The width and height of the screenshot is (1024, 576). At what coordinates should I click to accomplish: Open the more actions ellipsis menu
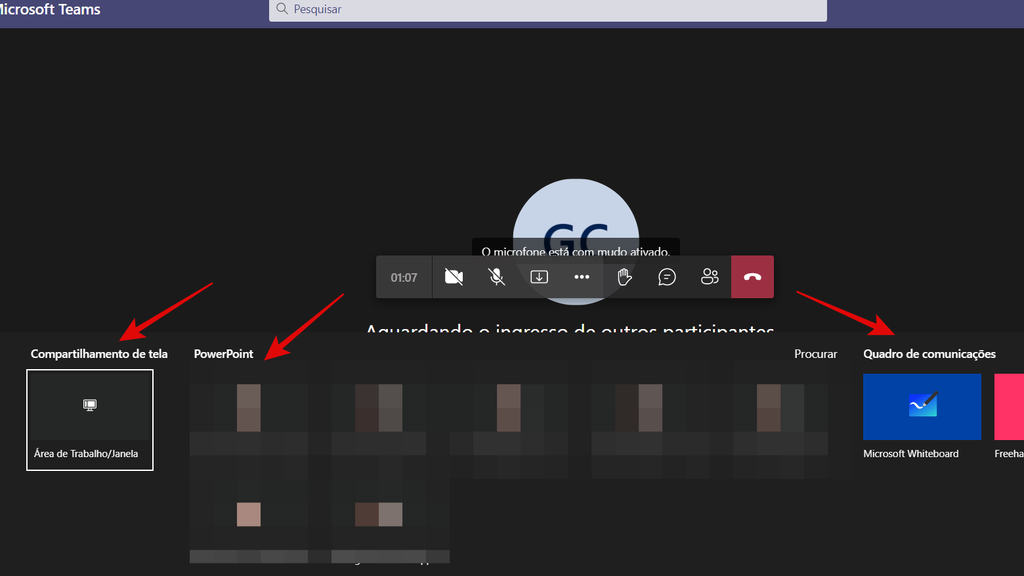click(x=581, y=277)
